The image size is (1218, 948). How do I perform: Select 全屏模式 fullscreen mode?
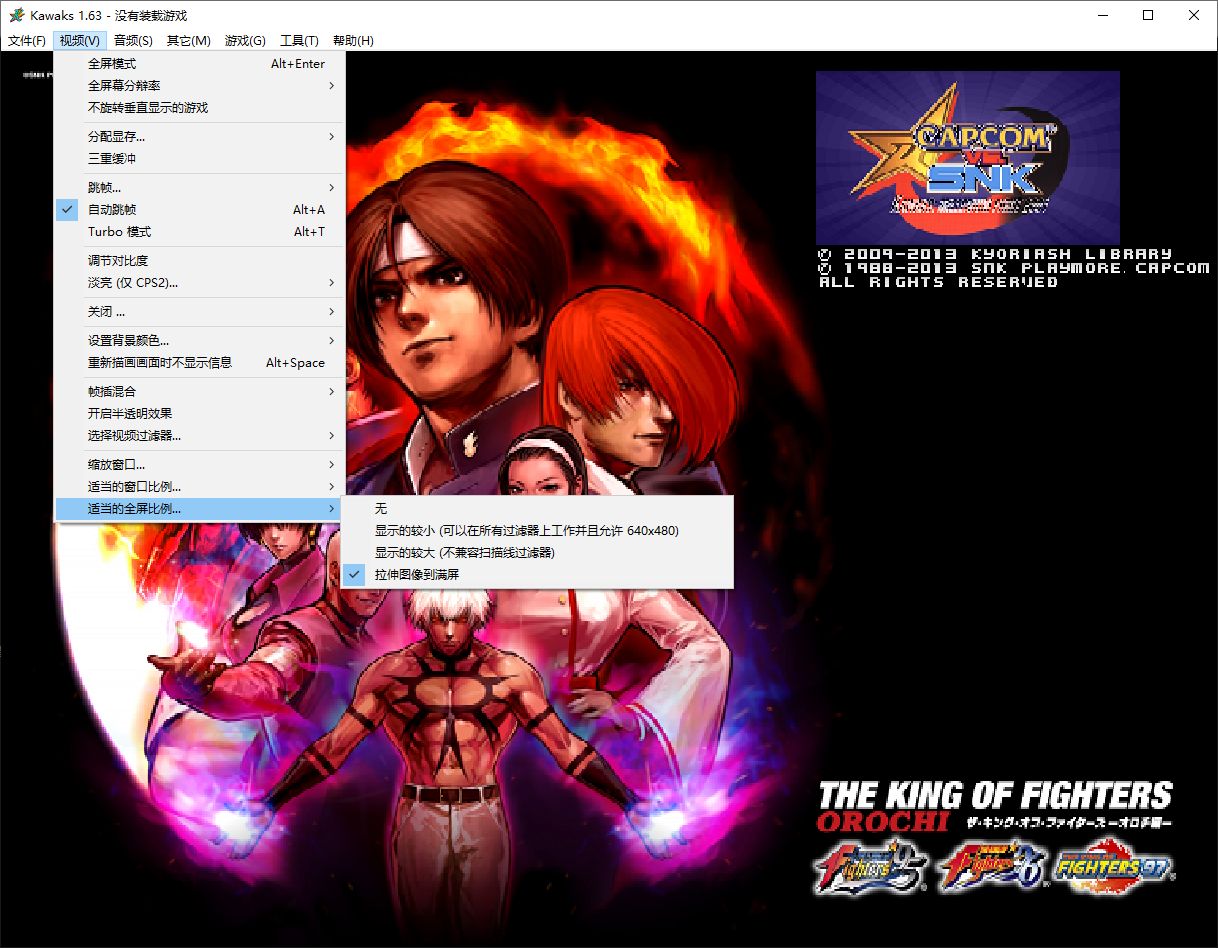pos(112,64)
